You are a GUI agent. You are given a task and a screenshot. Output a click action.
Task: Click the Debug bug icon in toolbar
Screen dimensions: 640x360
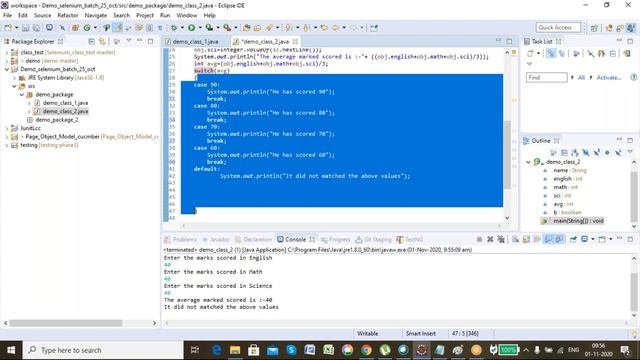(174, 28)
